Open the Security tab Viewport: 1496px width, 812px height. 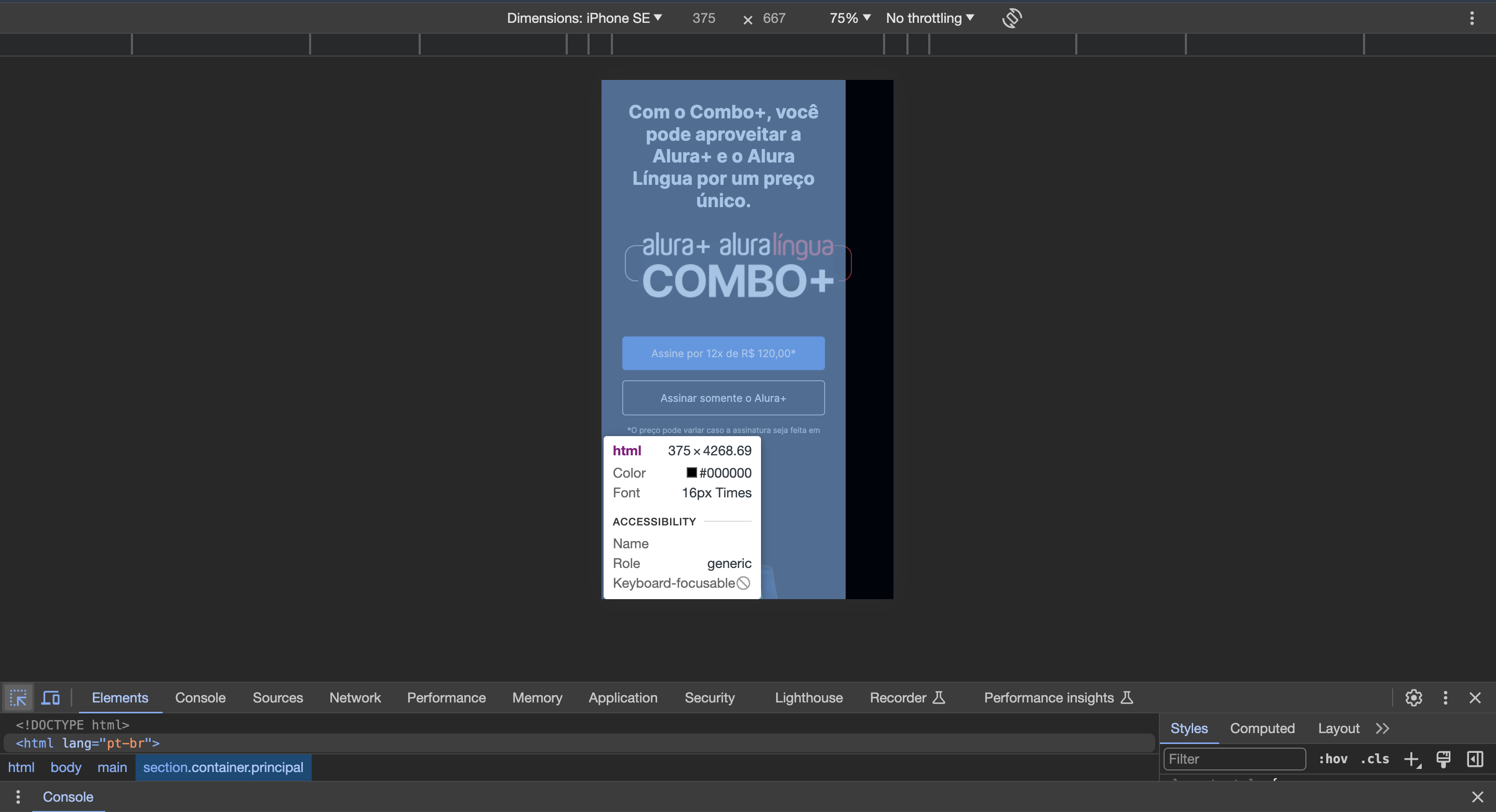[710, 698]
